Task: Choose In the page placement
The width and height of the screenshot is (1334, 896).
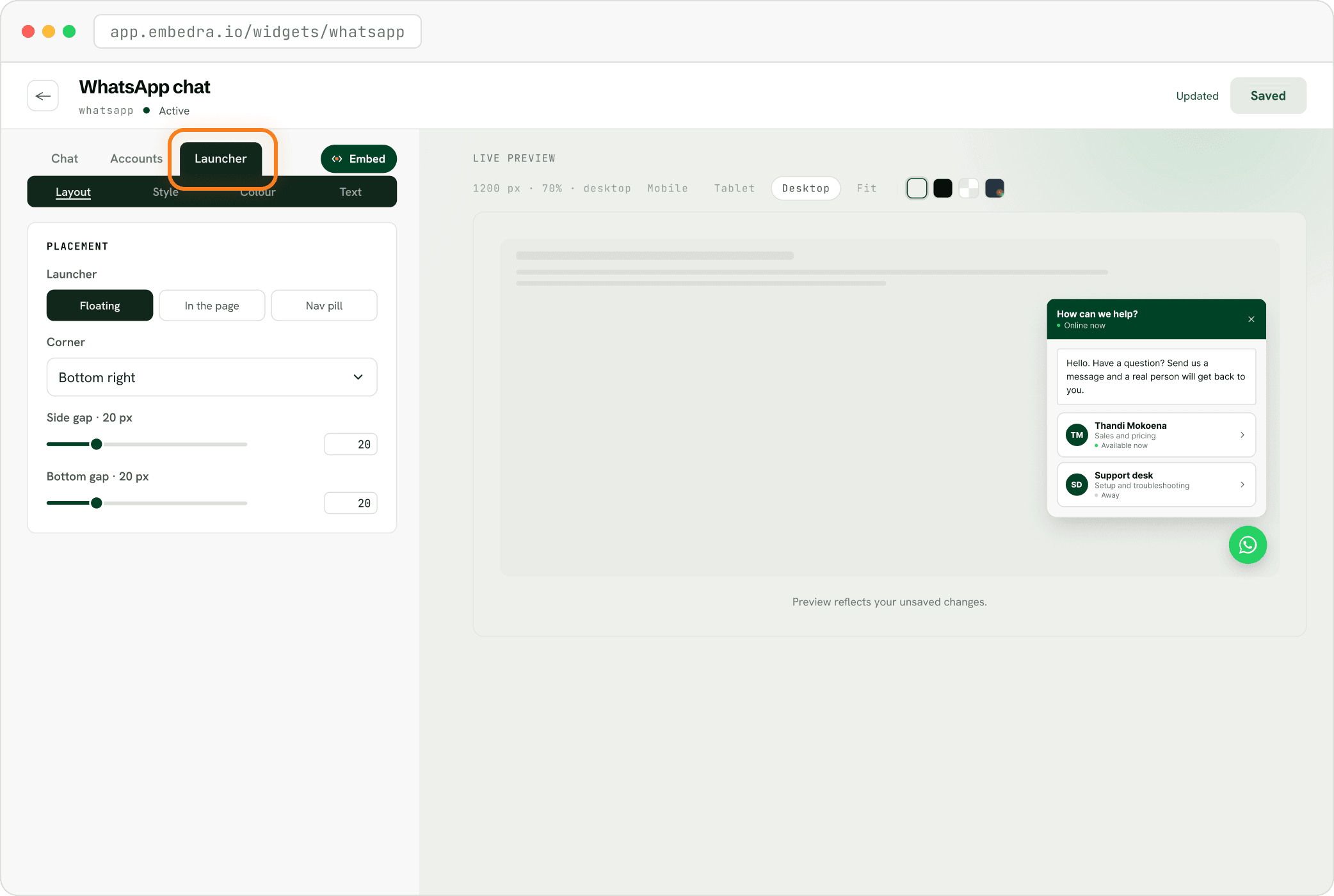Action: click(x=212, y=305)
